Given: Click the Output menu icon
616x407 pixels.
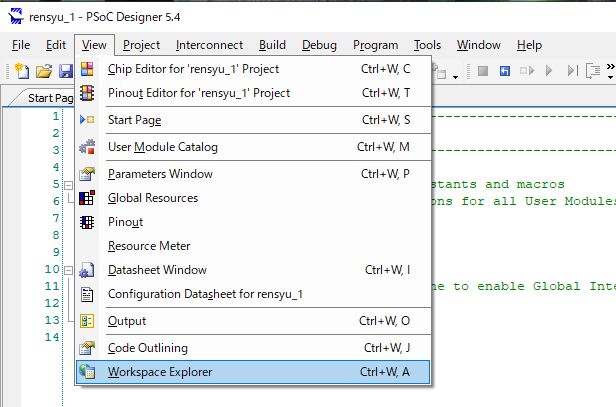Looking at the screenshot, I should click(x=87, y=321).
